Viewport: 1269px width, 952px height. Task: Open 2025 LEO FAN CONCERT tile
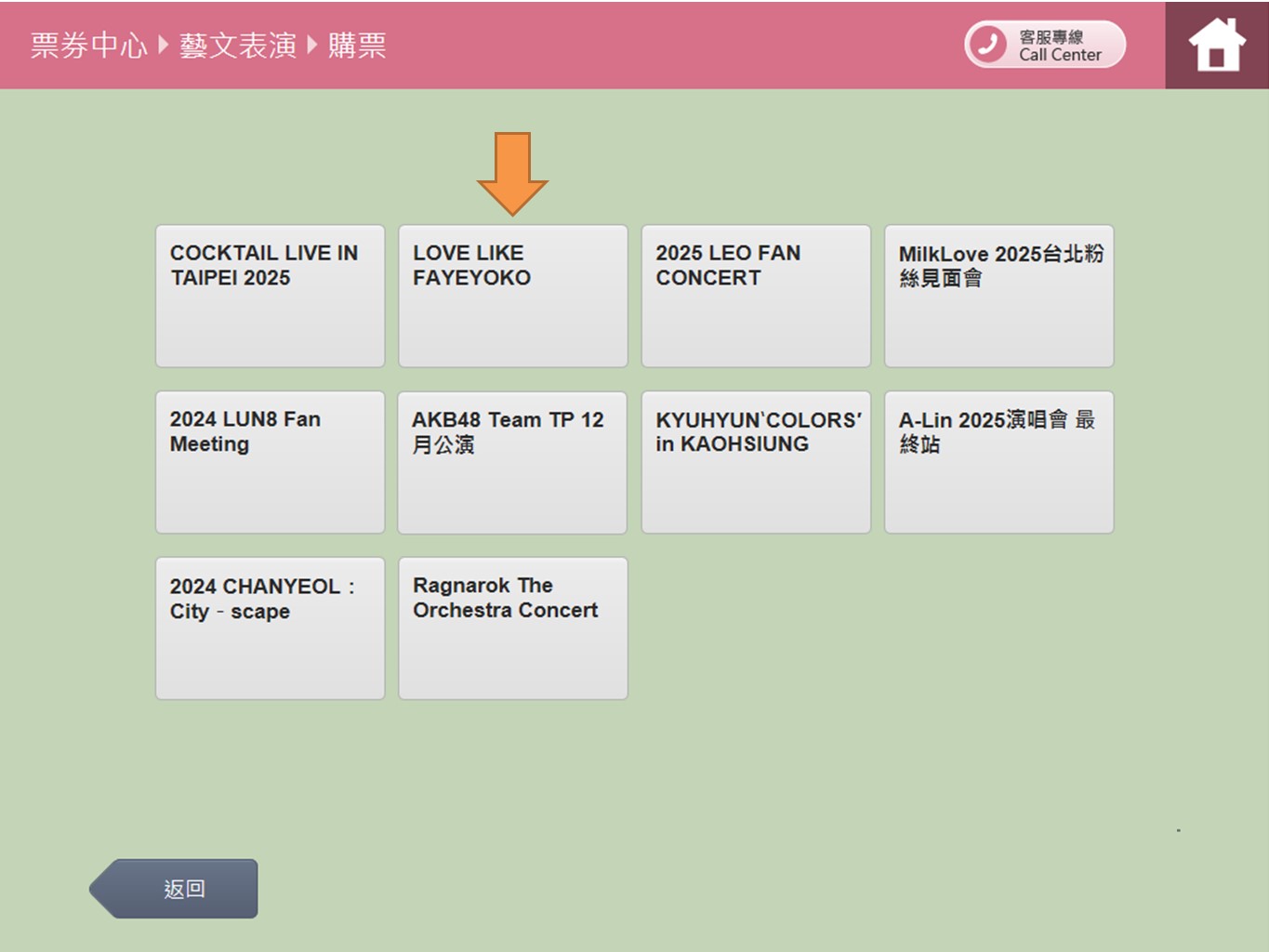point(755,296)
